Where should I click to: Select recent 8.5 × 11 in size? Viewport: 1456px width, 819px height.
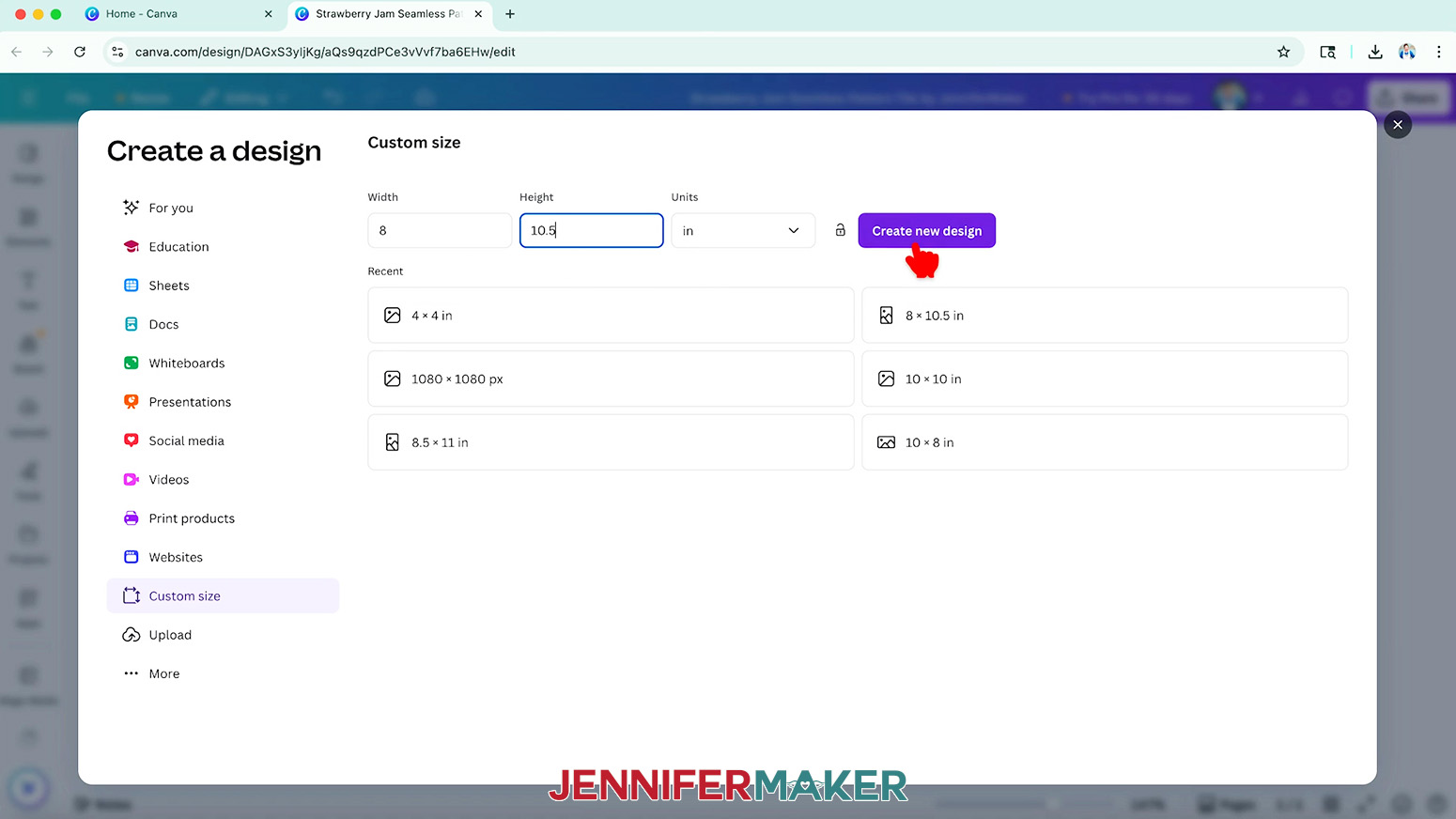click(x=611, y=442)
